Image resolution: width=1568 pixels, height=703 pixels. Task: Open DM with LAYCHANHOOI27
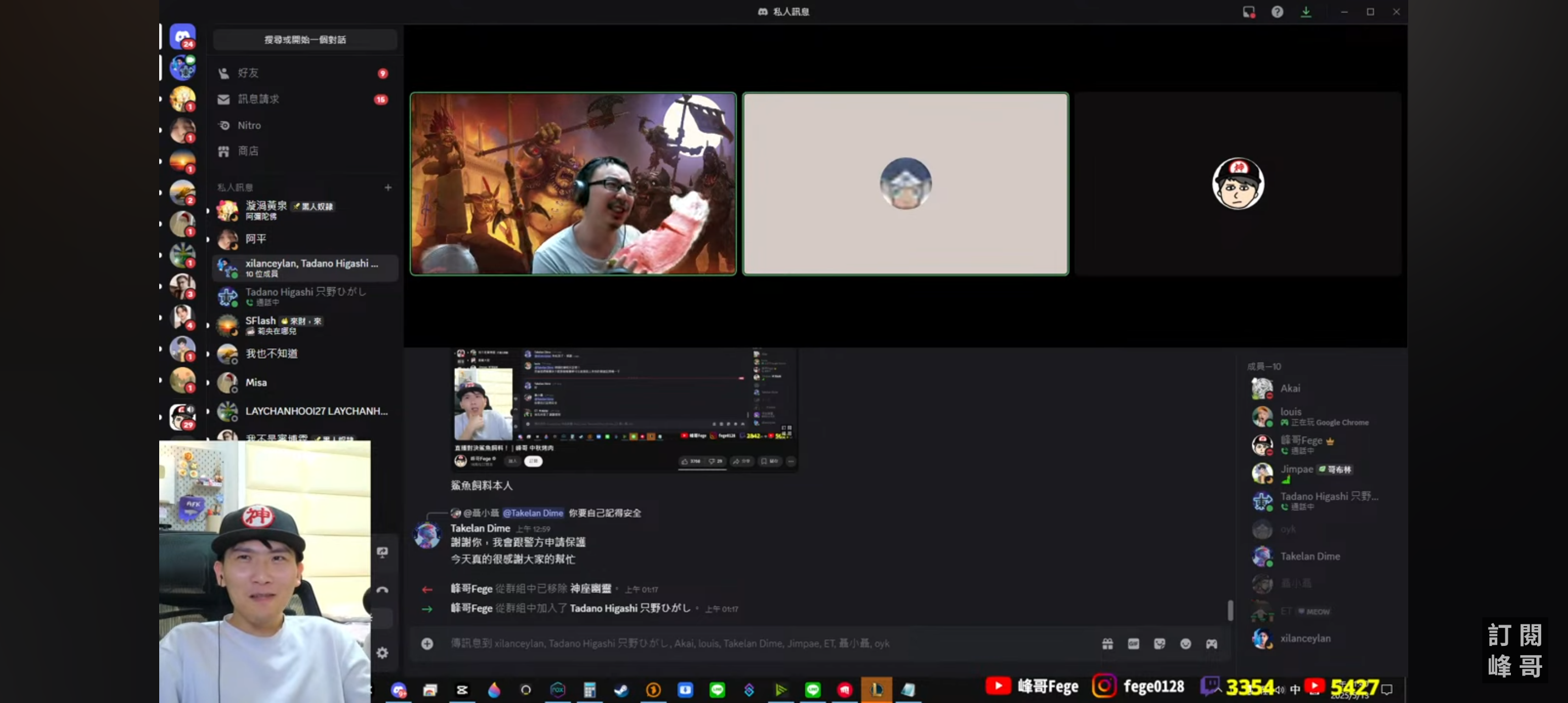(x=305, y=411)
